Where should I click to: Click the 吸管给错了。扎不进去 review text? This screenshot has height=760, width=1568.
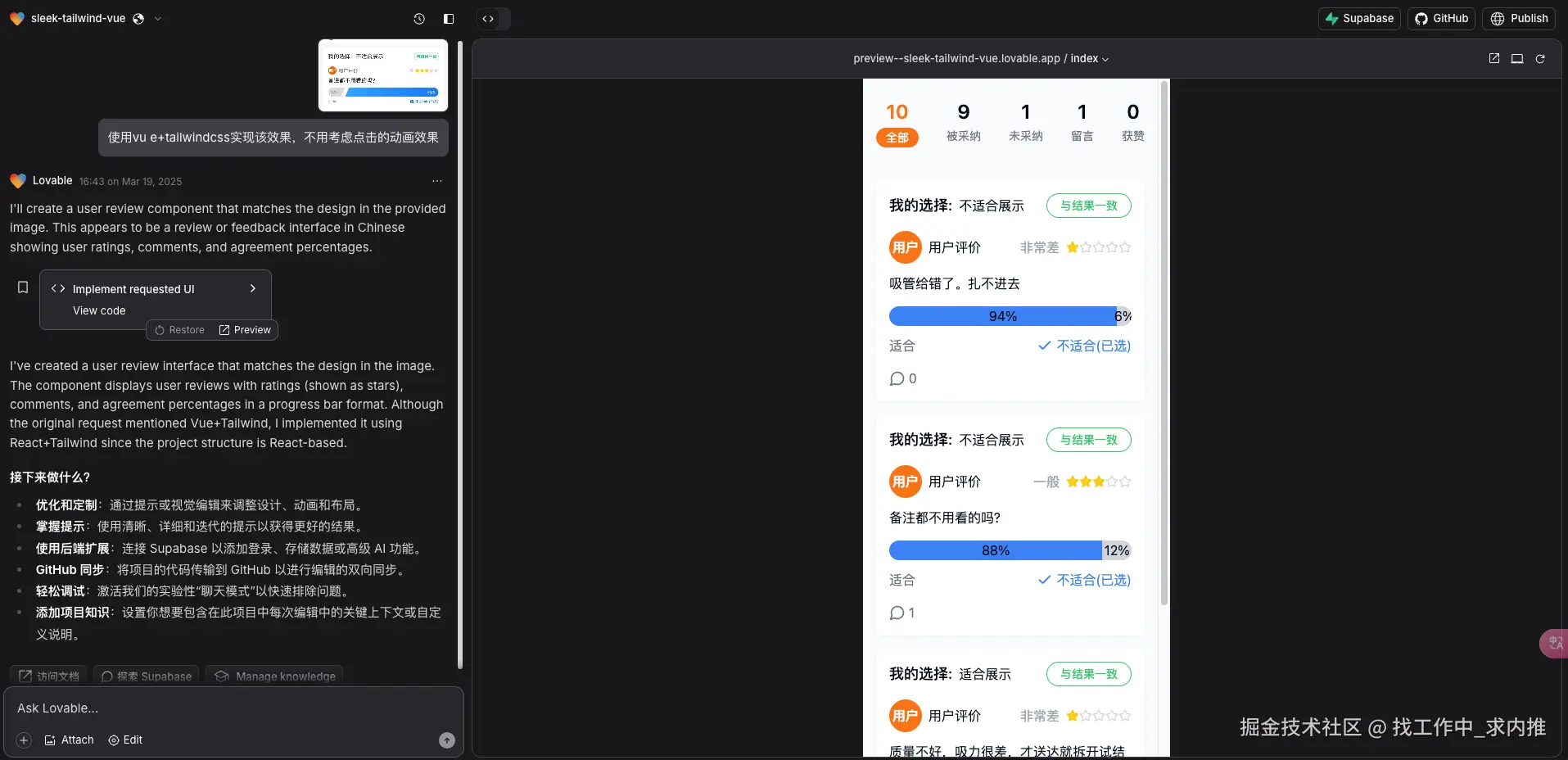click(955, 284)
